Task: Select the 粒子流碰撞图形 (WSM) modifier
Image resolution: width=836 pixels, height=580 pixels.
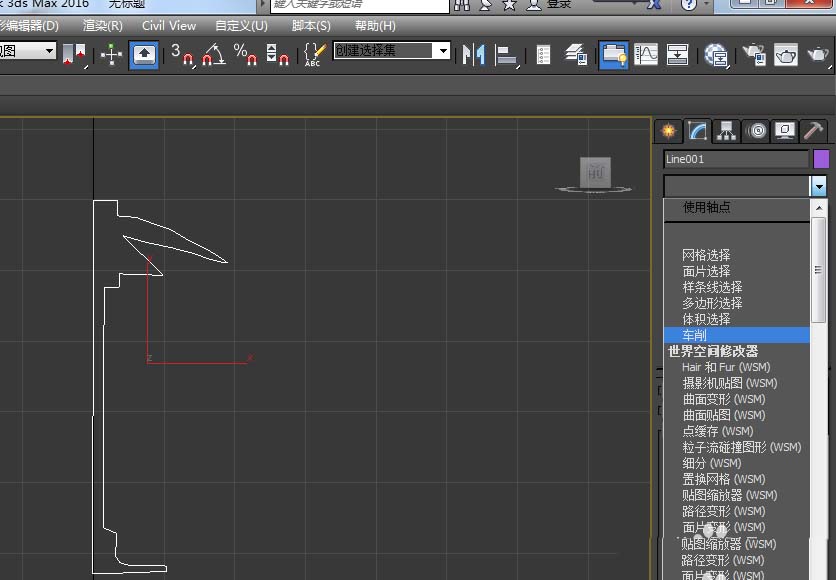Action: (x=742, y=447)
